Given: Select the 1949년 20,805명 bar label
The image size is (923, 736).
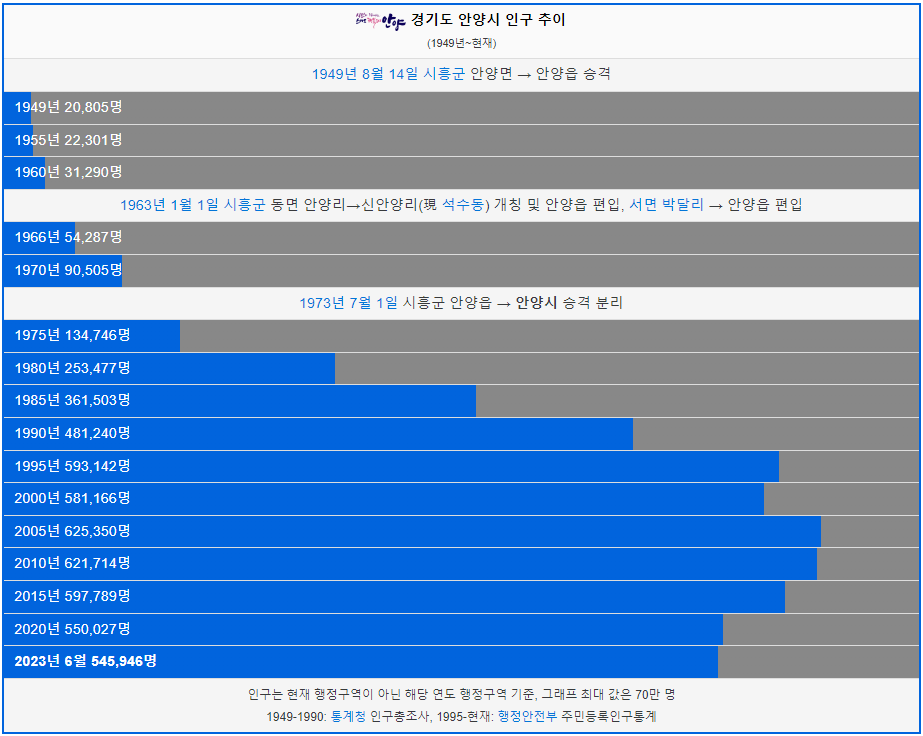Looking at the screenshot, I should (x=68, y=107).
